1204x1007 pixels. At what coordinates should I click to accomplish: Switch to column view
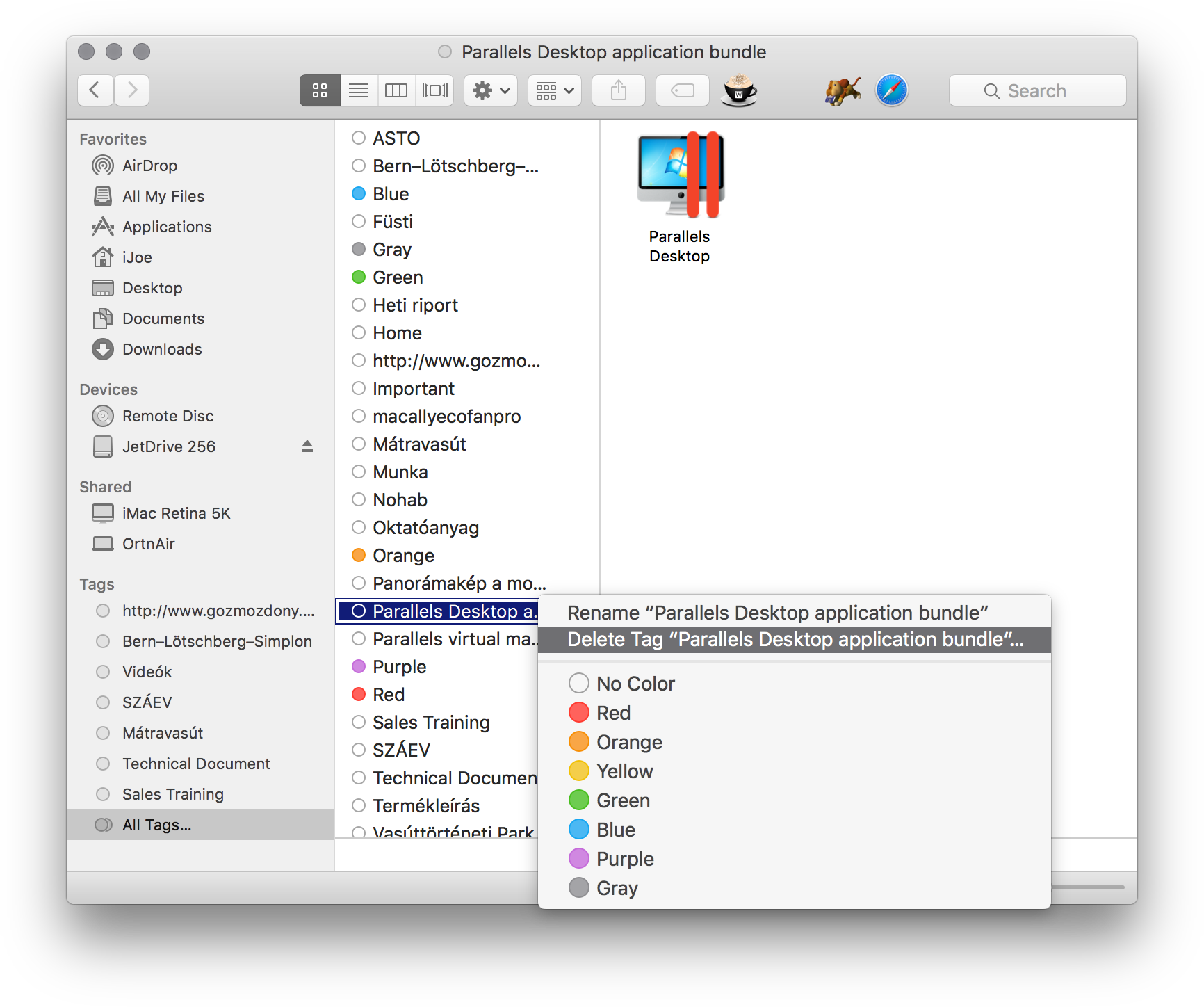point(396,90)
